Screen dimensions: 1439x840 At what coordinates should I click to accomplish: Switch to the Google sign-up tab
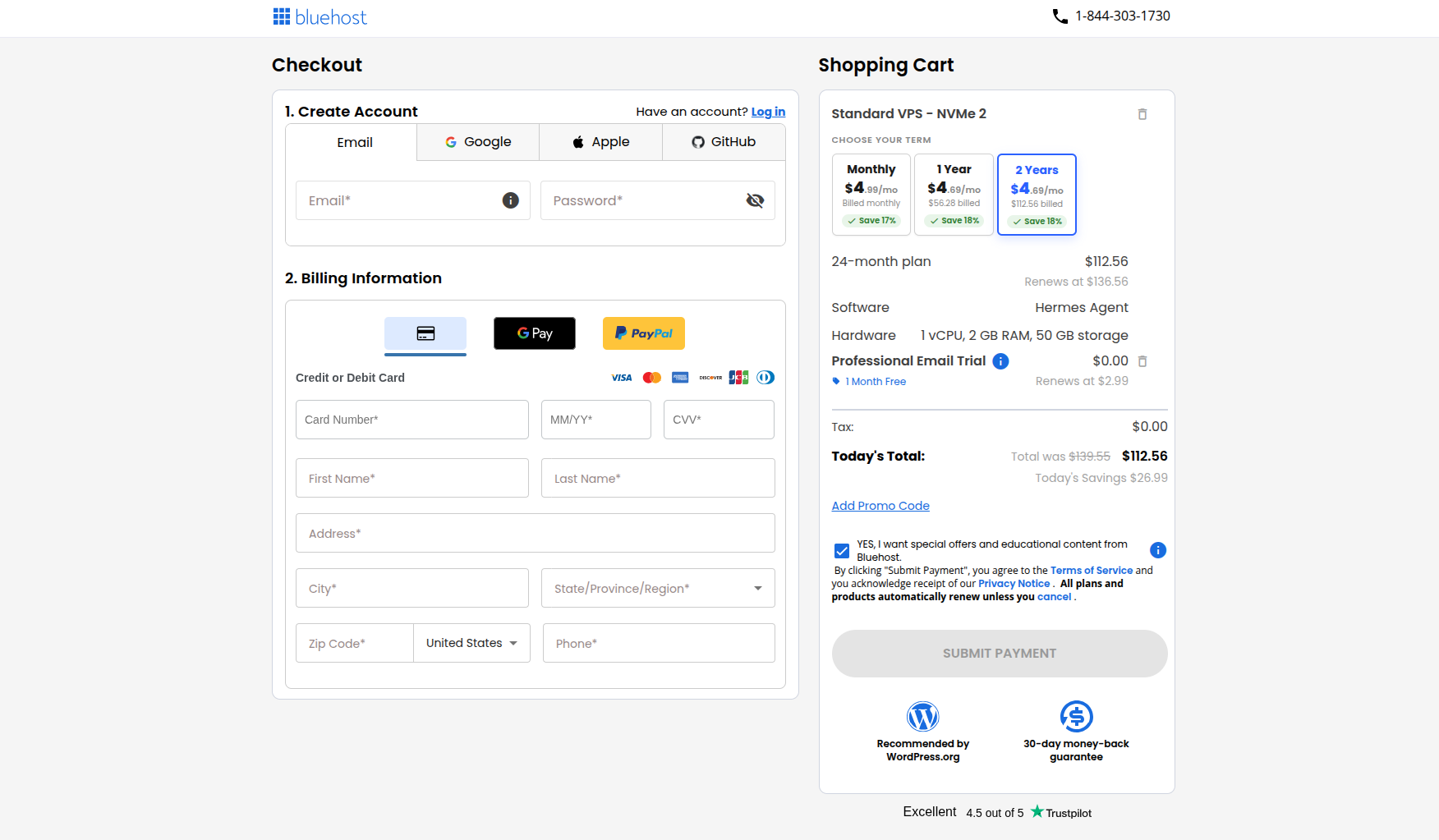[x=478, y=142]
